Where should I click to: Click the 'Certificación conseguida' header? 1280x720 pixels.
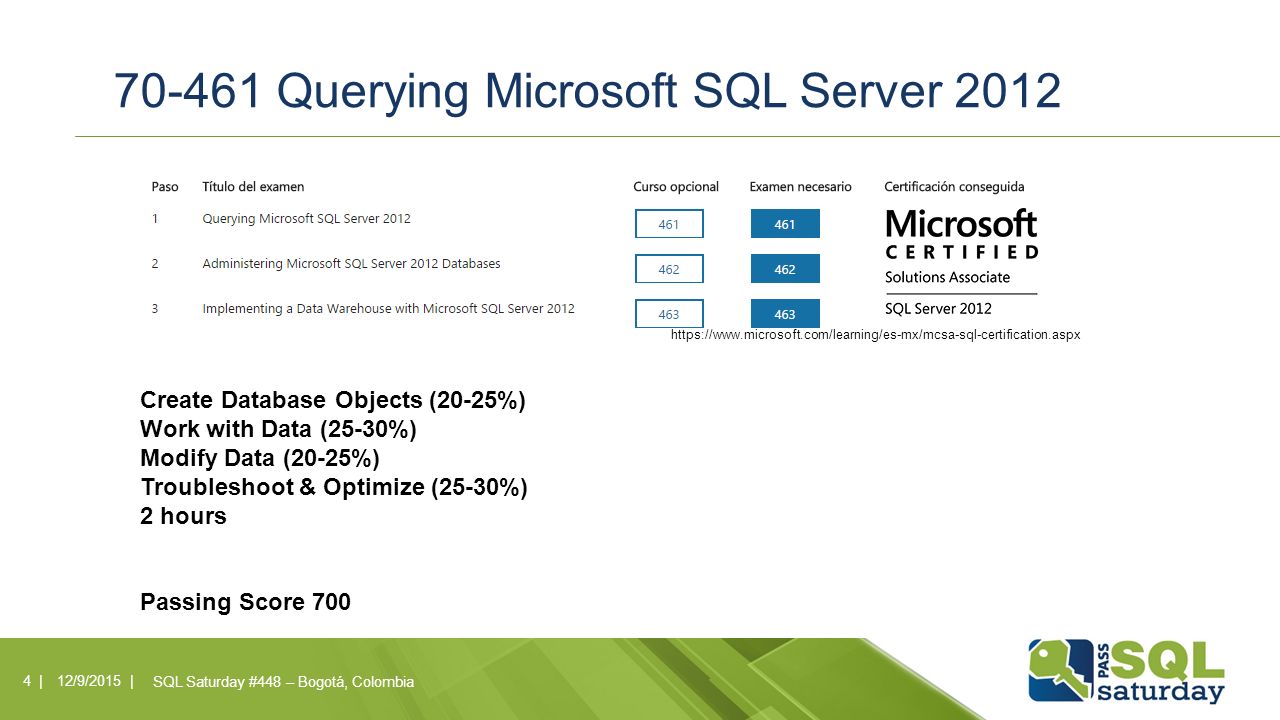pos(954,187)
